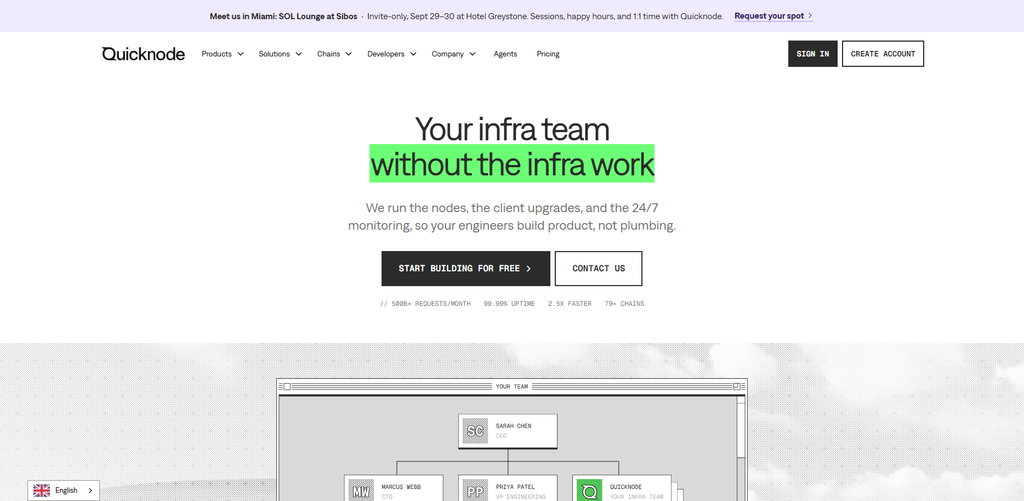Open the Solutions menu
The image size is (1024, 501).
[x=280, y=54]
